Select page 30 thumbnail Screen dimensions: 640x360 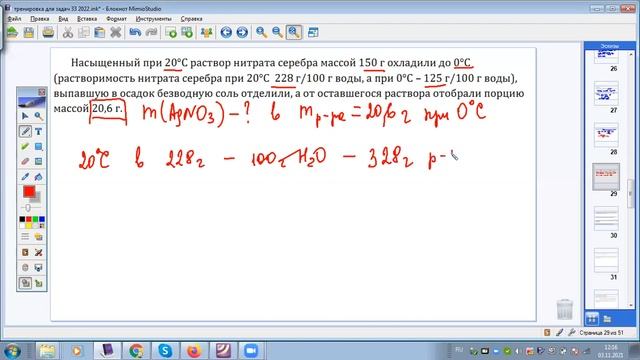point(606,219)
